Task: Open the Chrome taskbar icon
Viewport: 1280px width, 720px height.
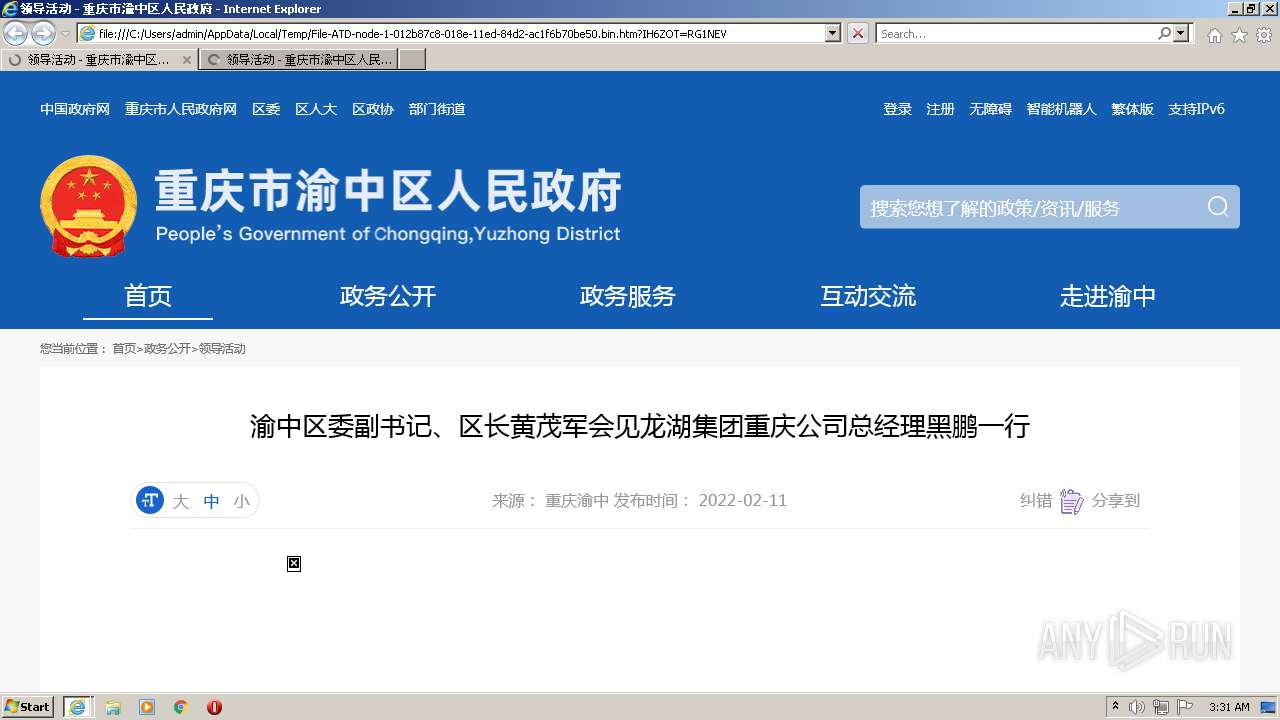Action: pyautogui.click(x=181, y=707)
